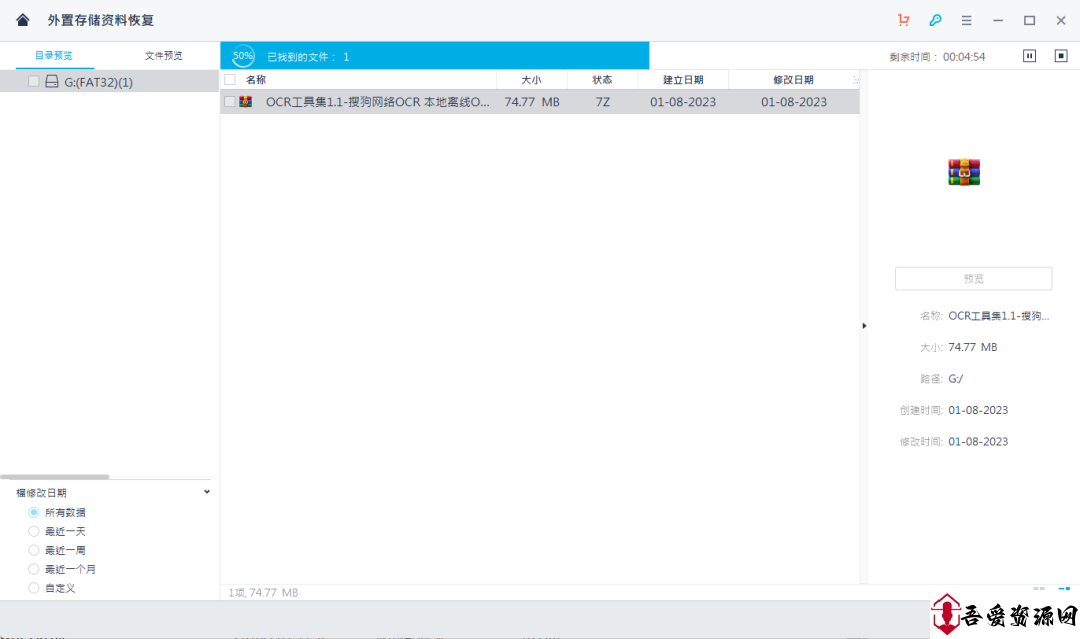Click the G:(FAT32)(1) drive icon
Image resolution: width=1080 pixels, height=639 pixels.
(52, 82)
